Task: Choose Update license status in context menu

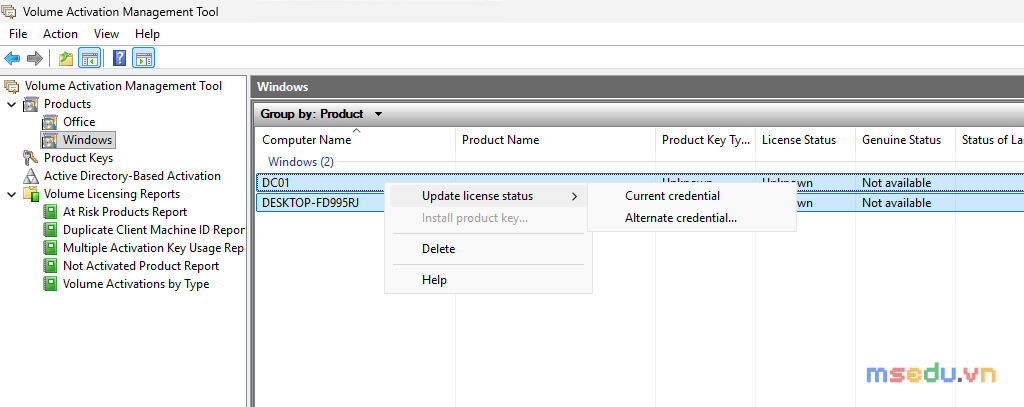Action: click(488, 196)
